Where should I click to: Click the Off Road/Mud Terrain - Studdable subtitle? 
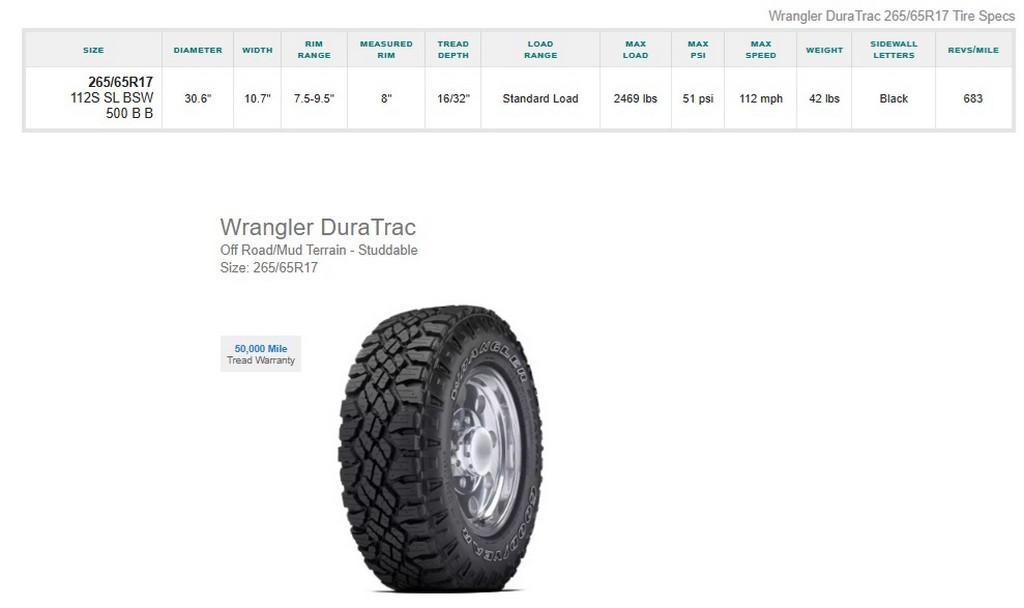pyautogui.click(x=319, y=250)
